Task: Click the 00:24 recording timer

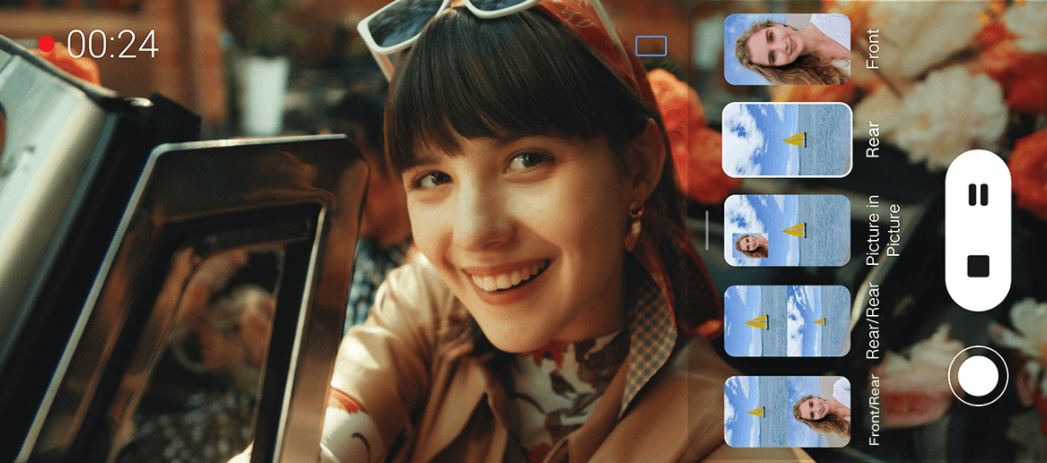Action: [x=112, y=45]
